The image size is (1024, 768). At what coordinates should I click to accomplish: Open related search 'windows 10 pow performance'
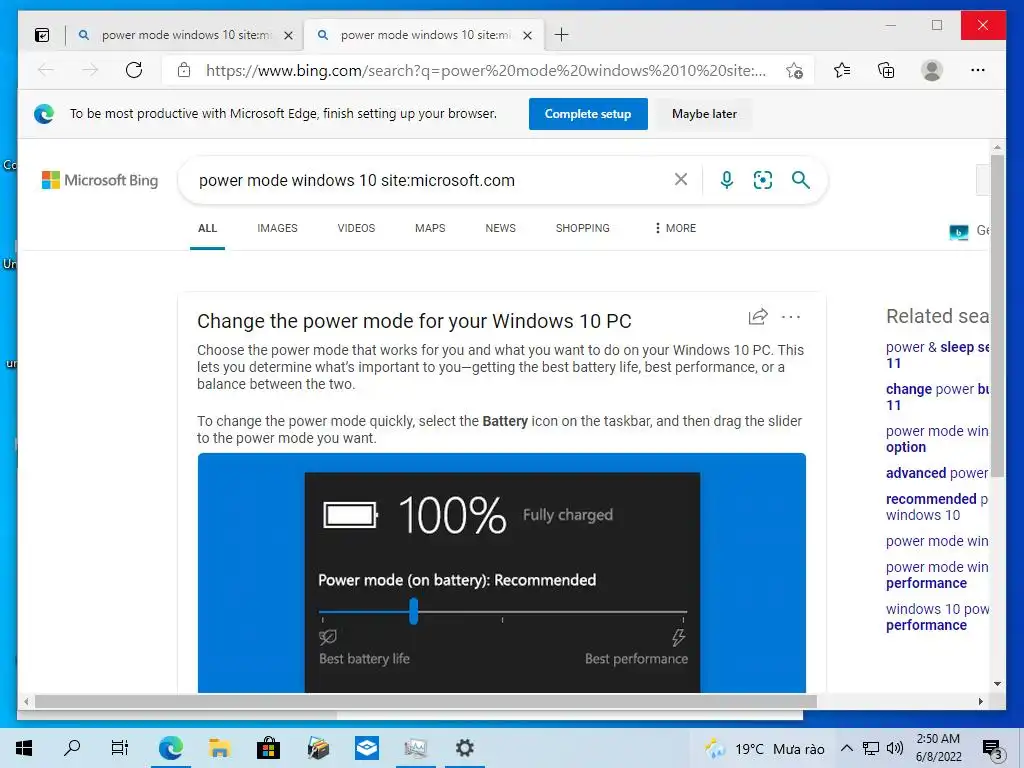(937, 616)
